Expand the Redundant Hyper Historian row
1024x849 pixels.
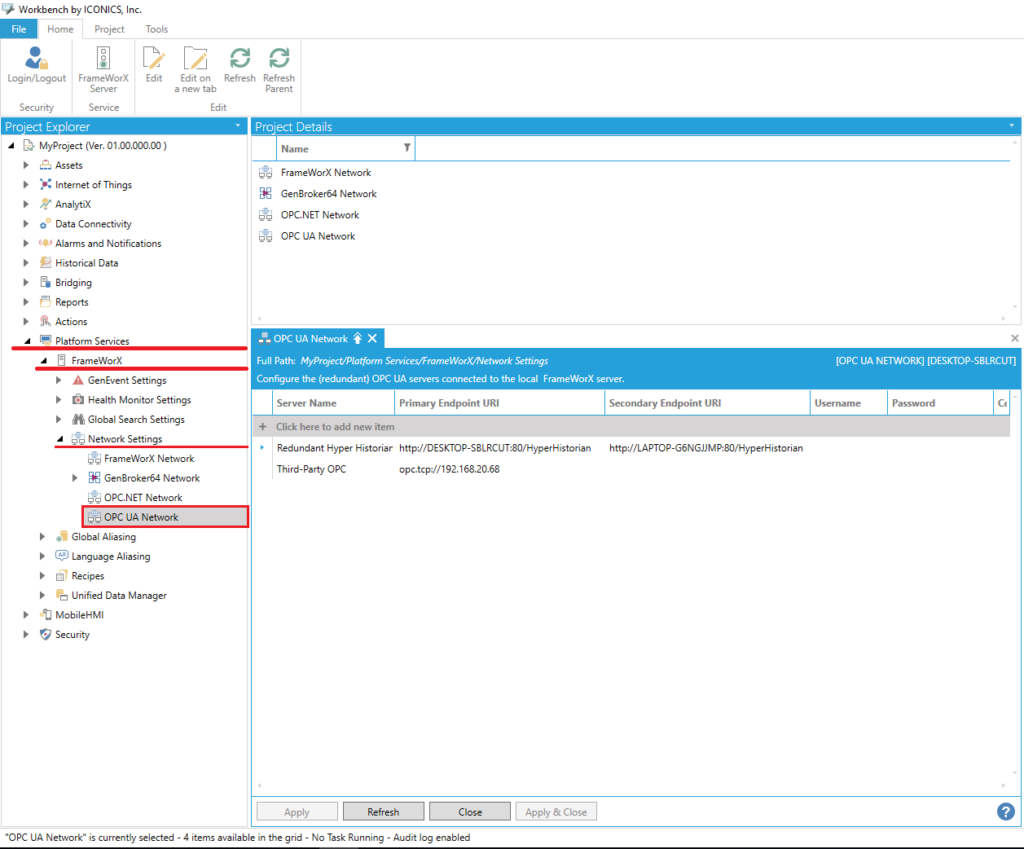[x=263, y=448]
